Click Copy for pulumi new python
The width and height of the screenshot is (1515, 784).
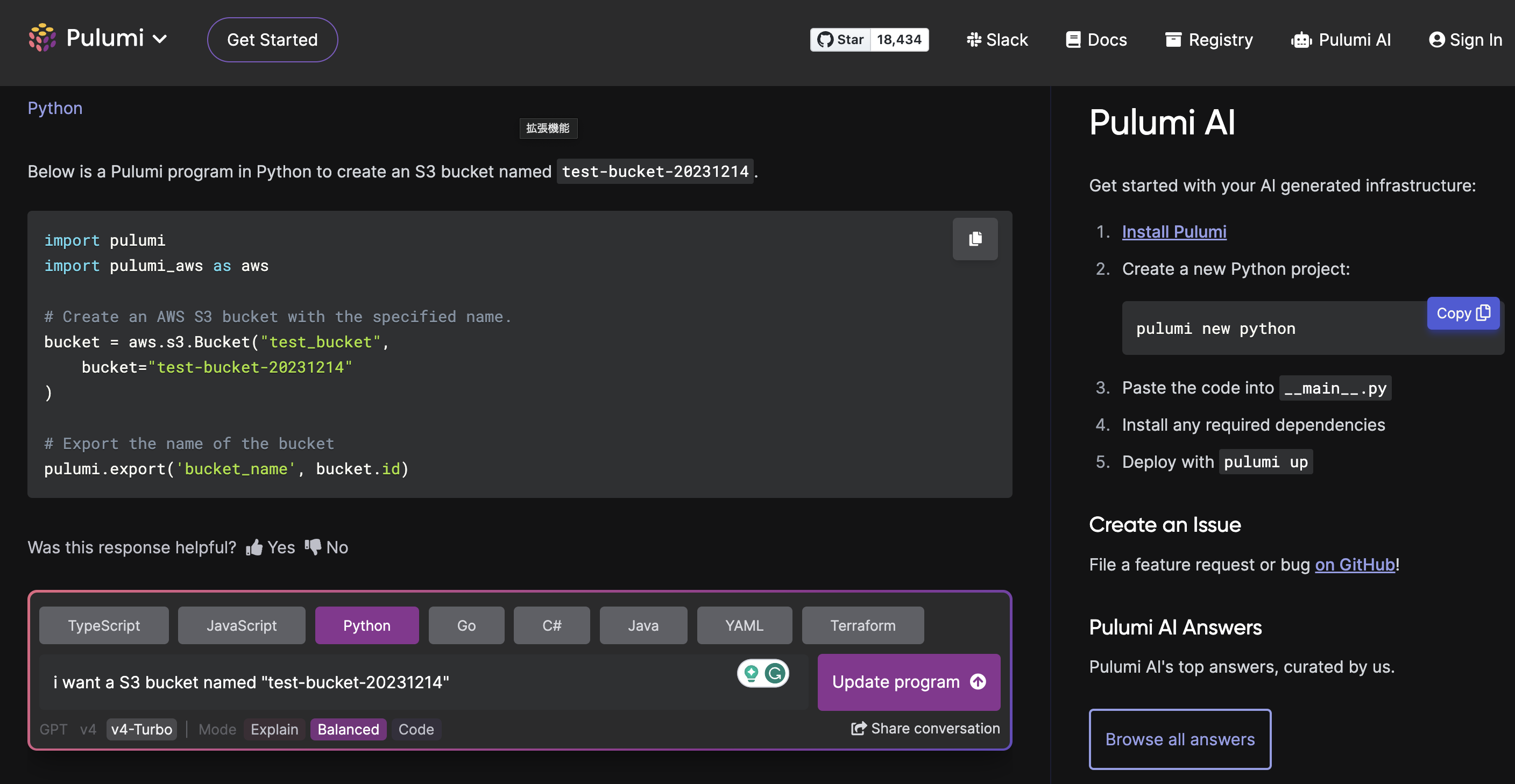click(x=1463, y=313)
